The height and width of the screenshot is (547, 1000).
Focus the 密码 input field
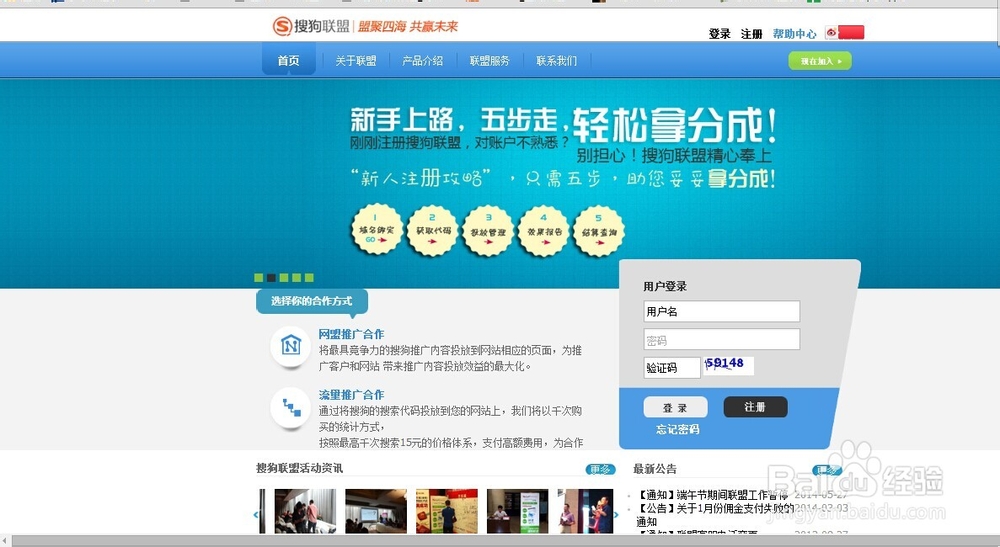coord(721,339)
